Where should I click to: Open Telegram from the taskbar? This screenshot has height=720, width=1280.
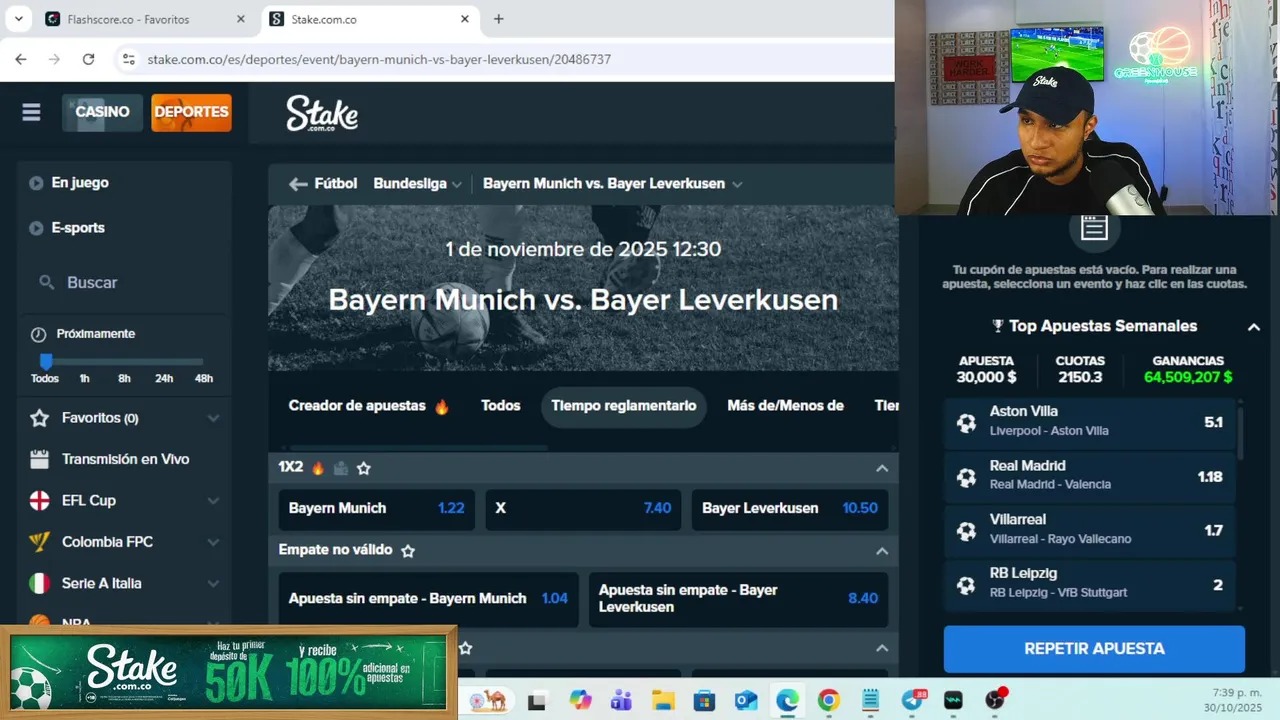[x=912, y=700]
